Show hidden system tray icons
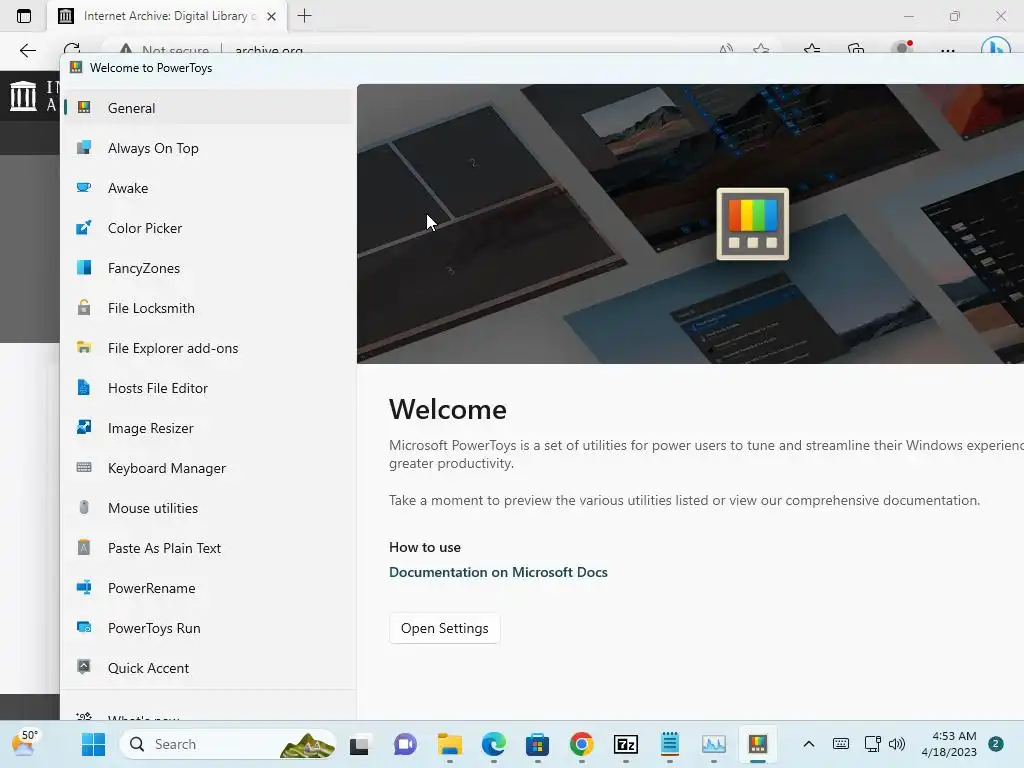Image resolution: width=1024 pixels, height=768 pixels. [x=808, y=744]
